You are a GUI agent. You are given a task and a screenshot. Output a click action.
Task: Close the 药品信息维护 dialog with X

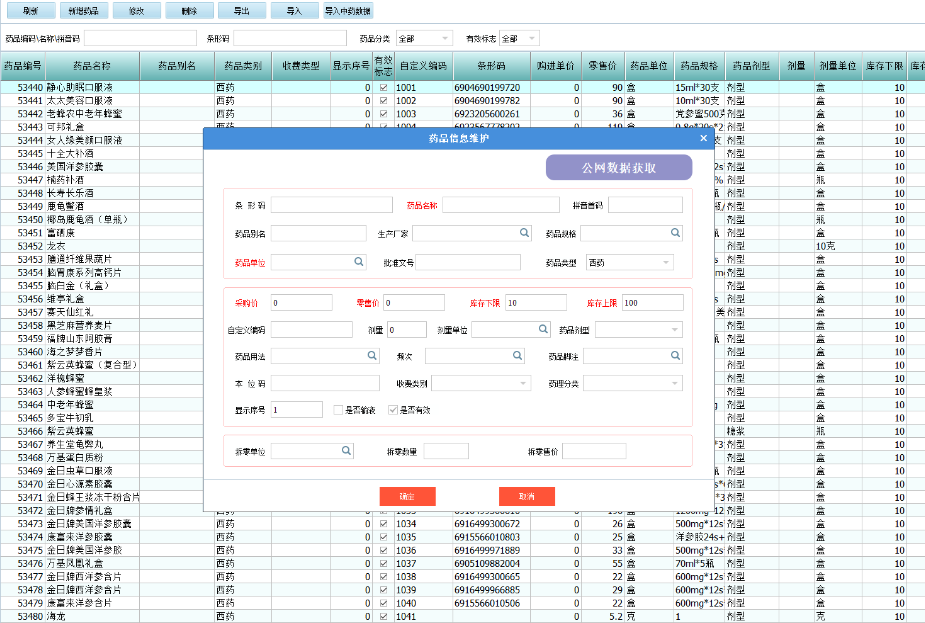(703, 139)
